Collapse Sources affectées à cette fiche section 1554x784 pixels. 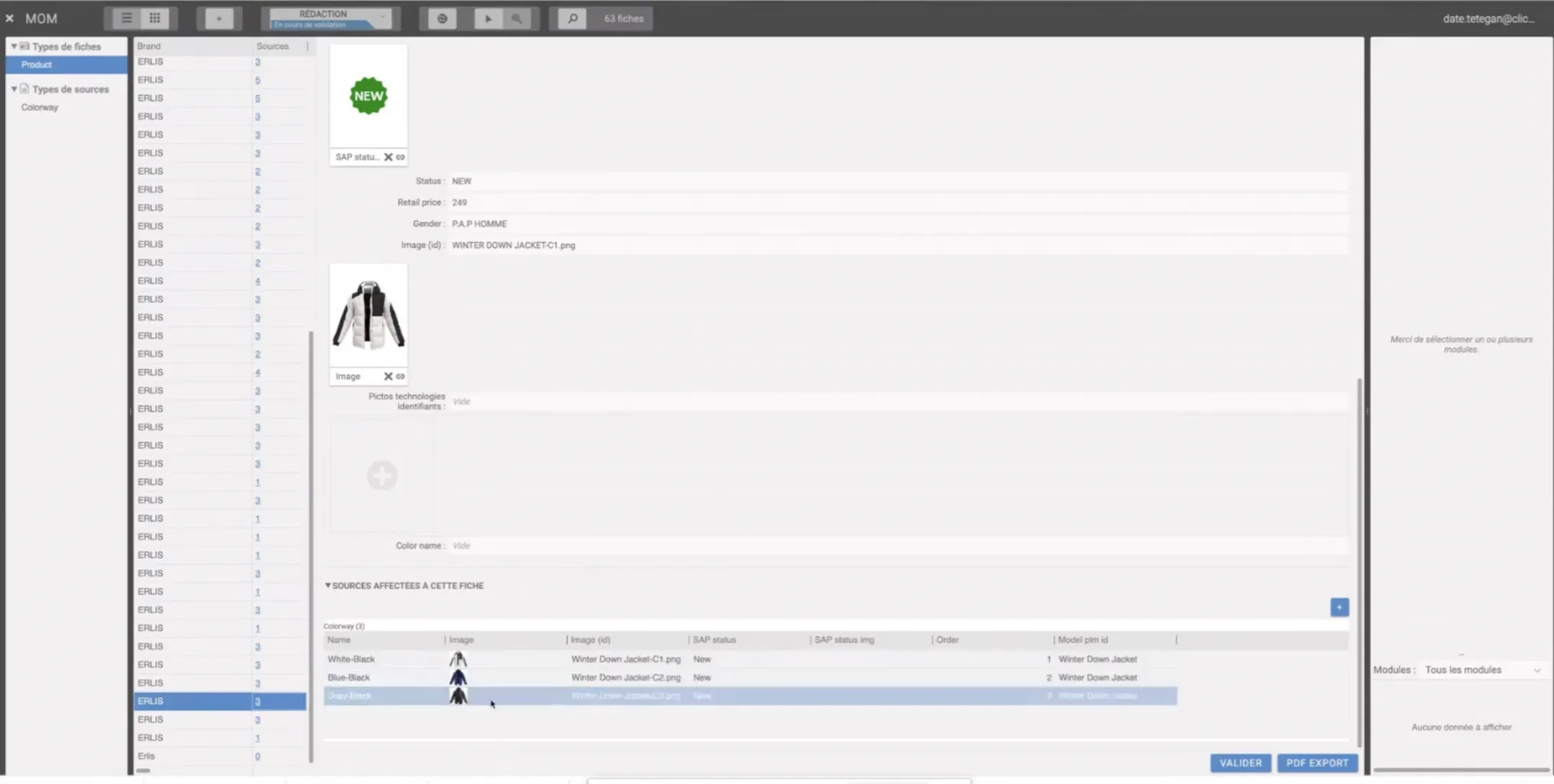328,586
